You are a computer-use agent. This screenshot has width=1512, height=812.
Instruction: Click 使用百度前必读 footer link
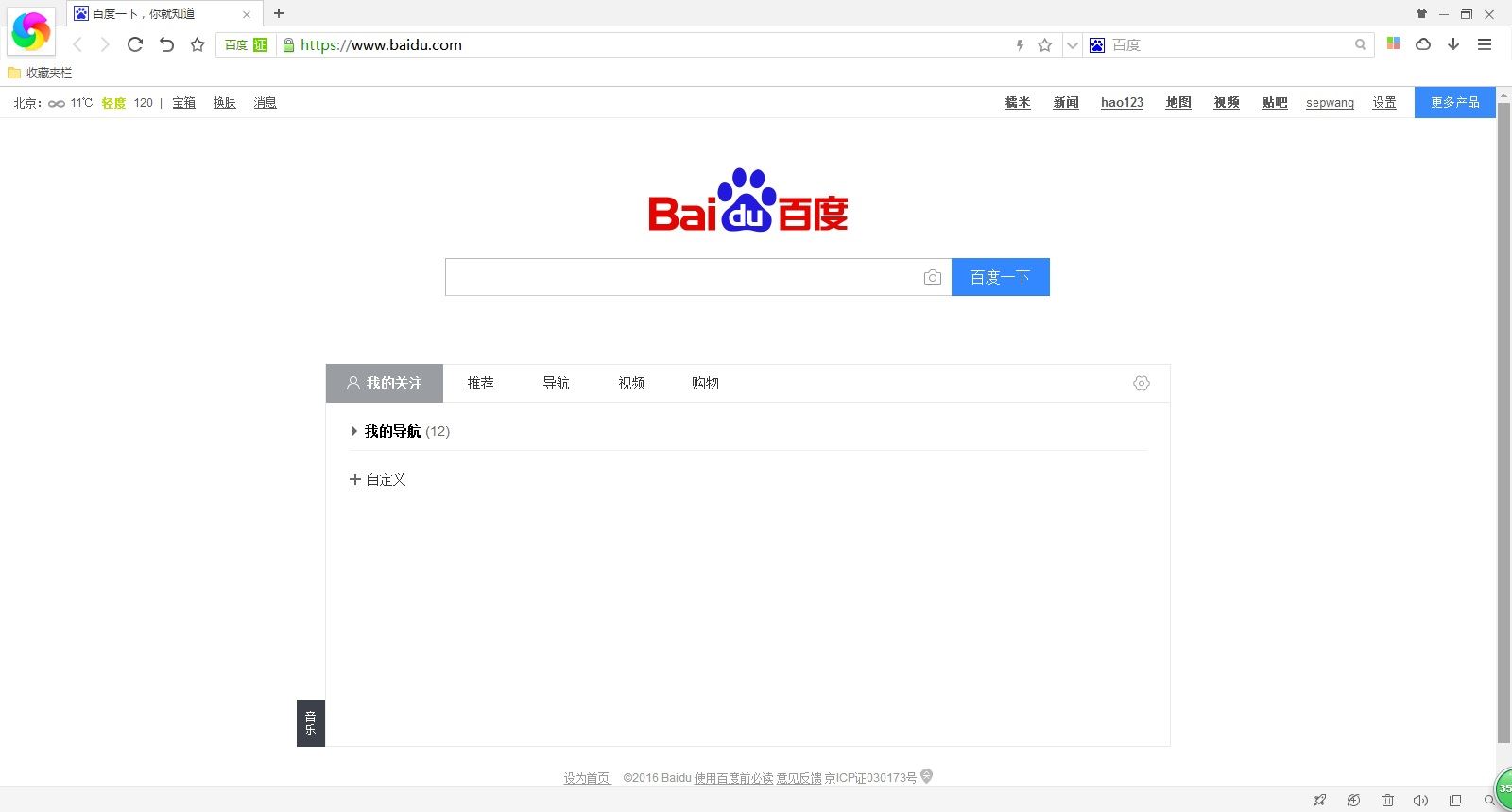coord(733,778)
